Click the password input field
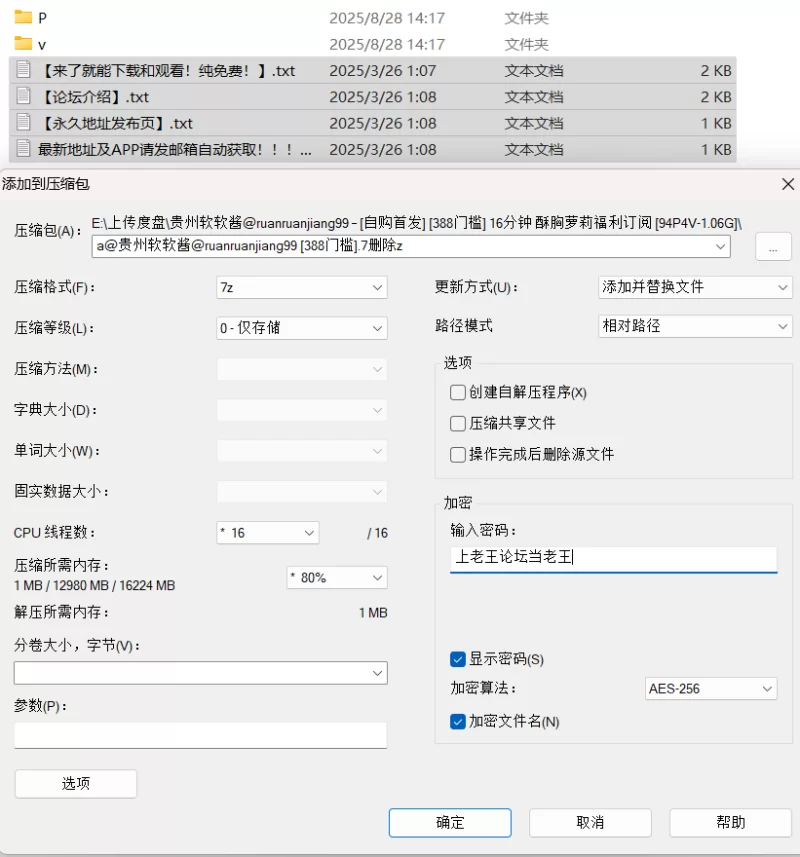 coord(613,559)
